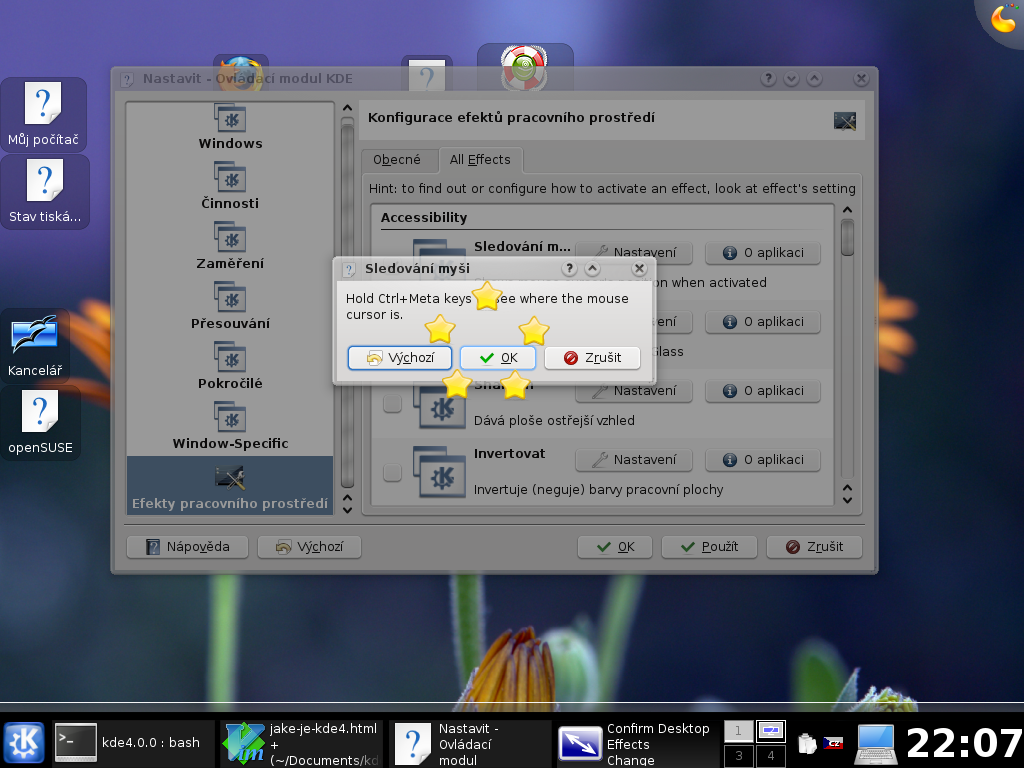Screen dimensions: 1024x768
Task: Confirm with OK in Sledování myši dialog
Action: pyautogui.click(x=498, y=358)
